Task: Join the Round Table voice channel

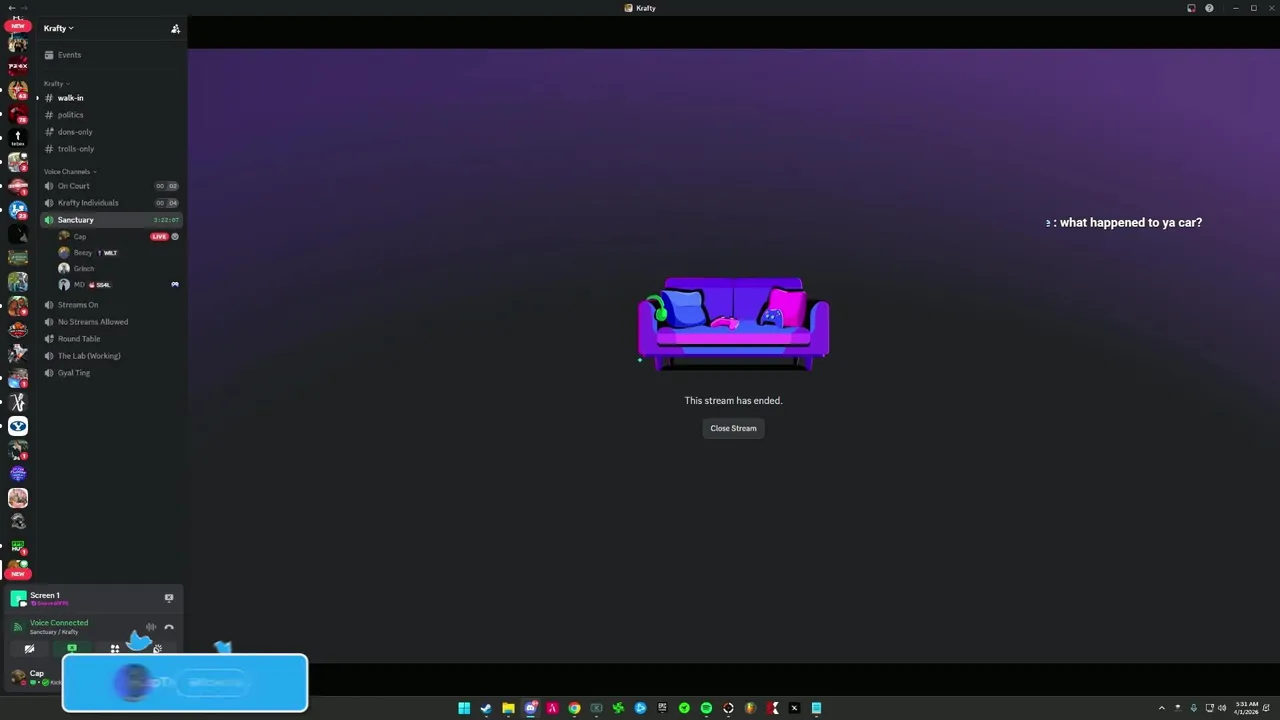Action: pos(111,339)
